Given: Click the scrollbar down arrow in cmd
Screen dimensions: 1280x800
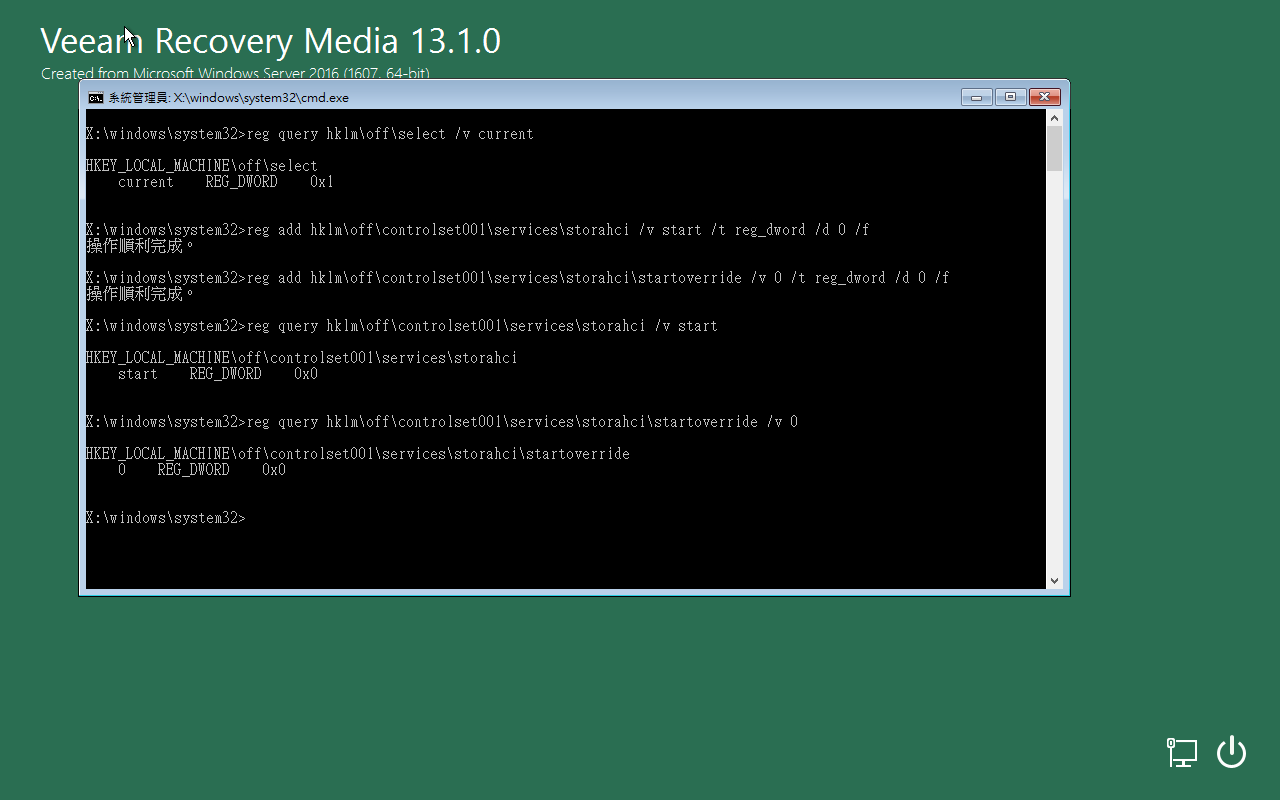Looking at the screenshot, I should pyautogui.click(x=1054, y=580).
